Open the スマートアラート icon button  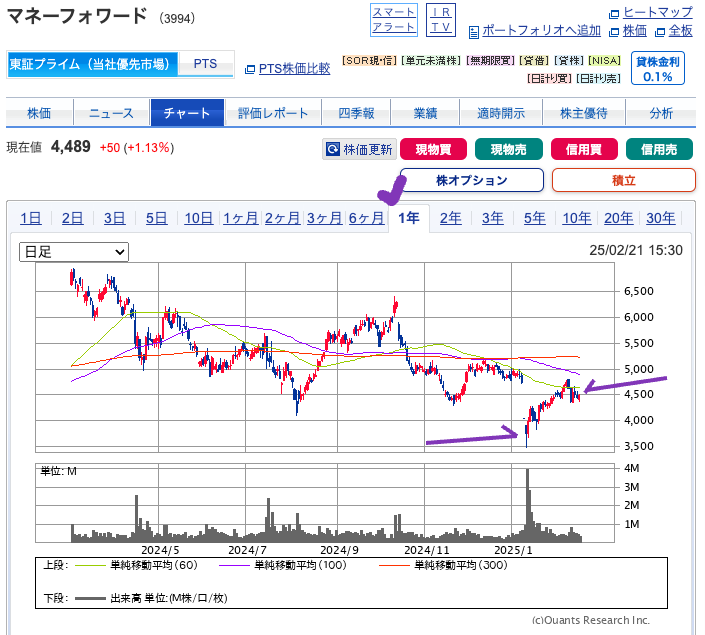[x=394, y=20]
